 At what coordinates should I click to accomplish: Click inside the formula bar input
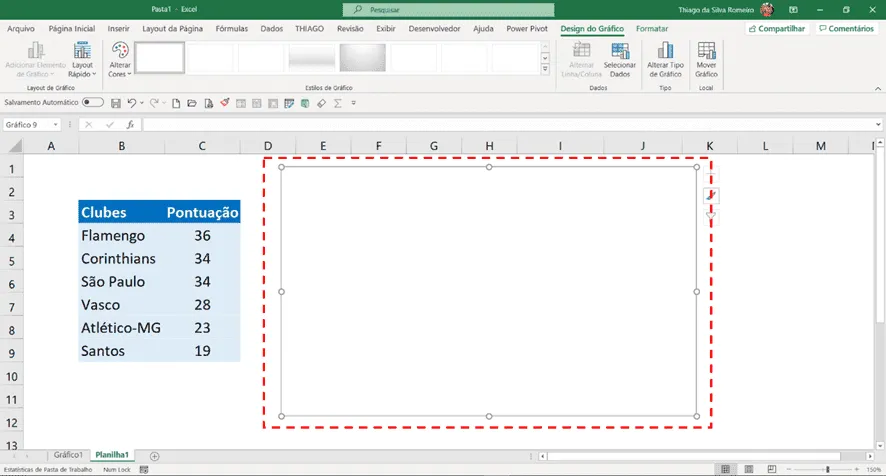coord(507,124)
